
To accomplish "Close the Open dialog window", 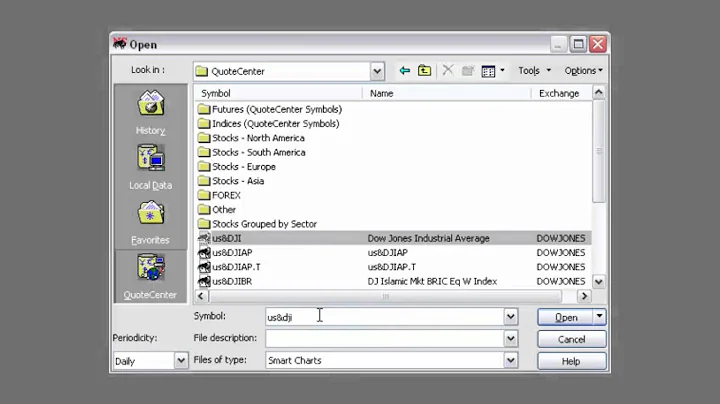I will tap(598, 44).
